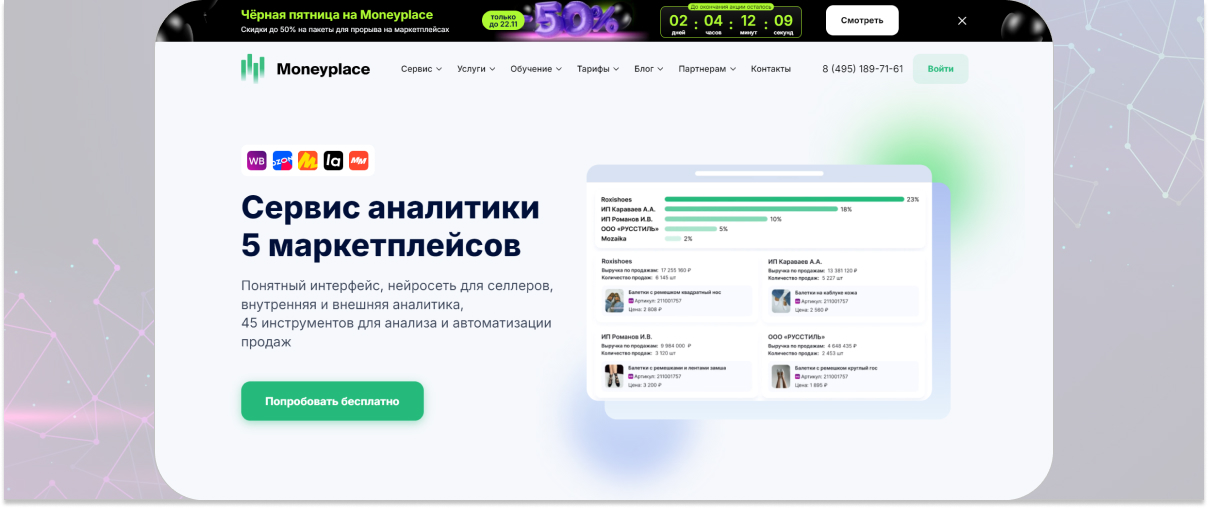
Task: Click 'Балетки с ремешками и лентами замша' title
Action: point(677,368)
